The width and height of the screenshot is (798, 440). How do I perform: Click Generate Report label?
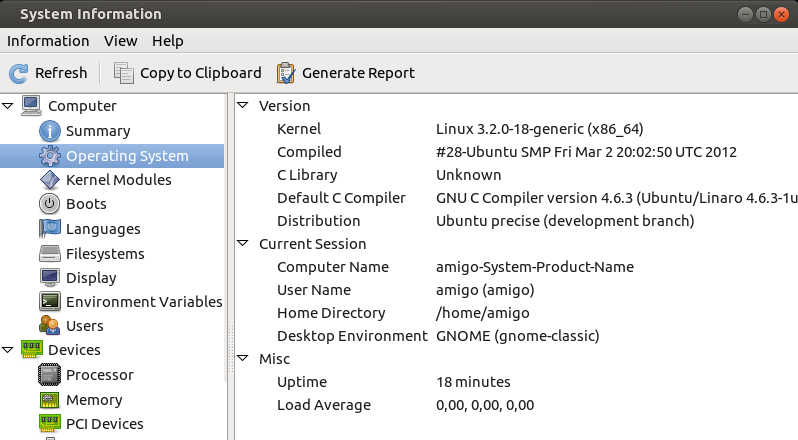358,73
